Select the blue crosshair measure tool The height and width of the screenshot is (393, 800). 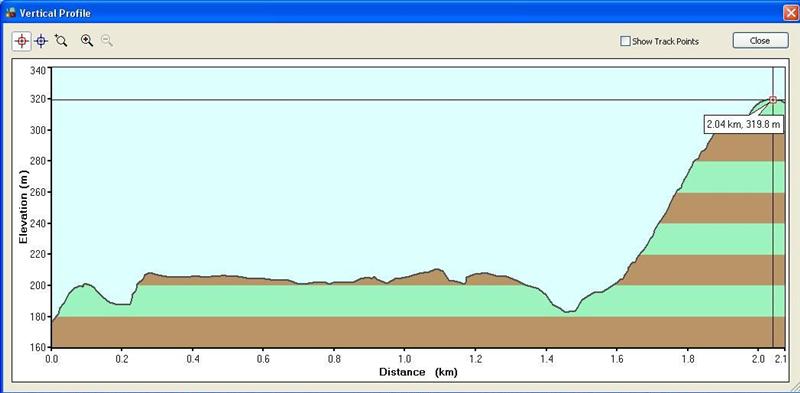click(x=42, y=41)
